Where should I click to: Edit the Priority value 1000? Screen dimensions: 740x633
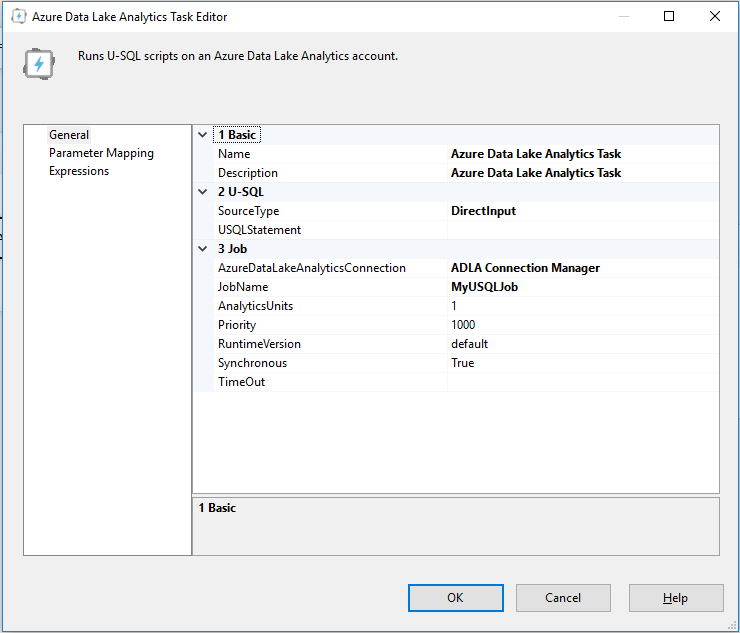[583, 325]
